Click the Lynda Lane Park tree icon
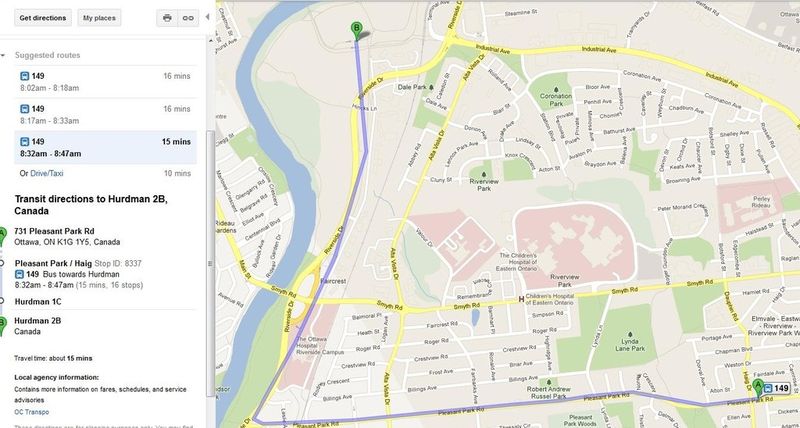800x428 pixels. pyautogui.click(x=630, y=334)
